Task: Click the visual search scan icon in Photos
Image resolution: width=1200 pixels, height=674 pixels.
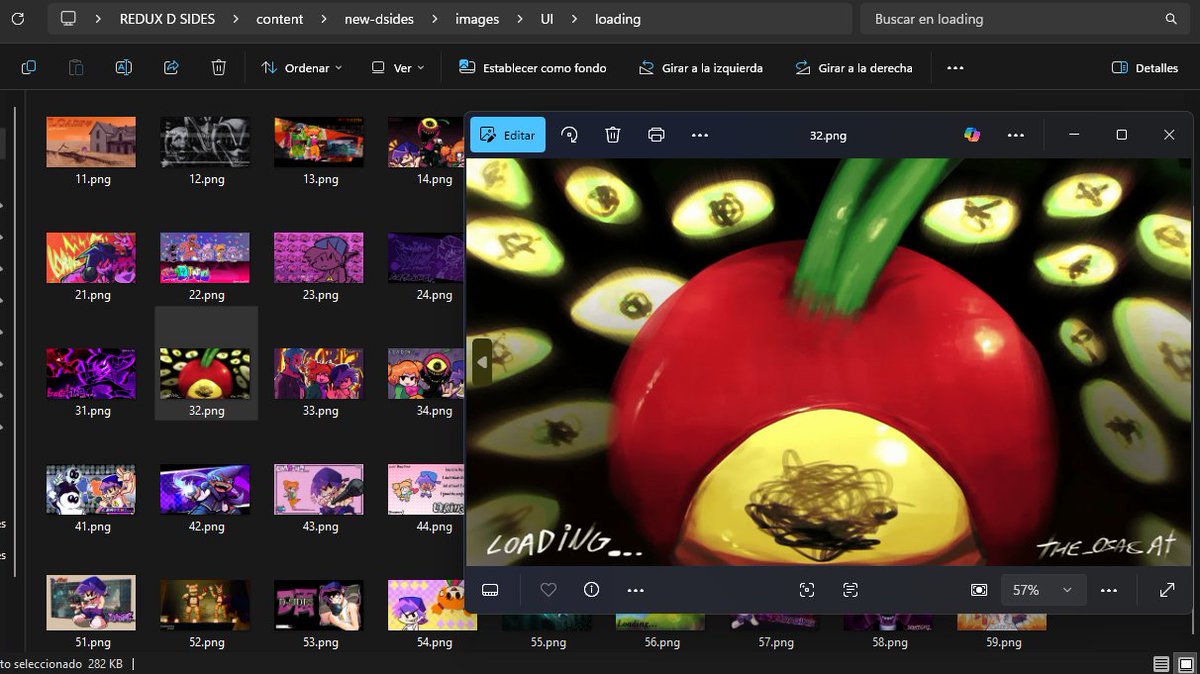Action: pyautogui.click(x=807, y=590)
